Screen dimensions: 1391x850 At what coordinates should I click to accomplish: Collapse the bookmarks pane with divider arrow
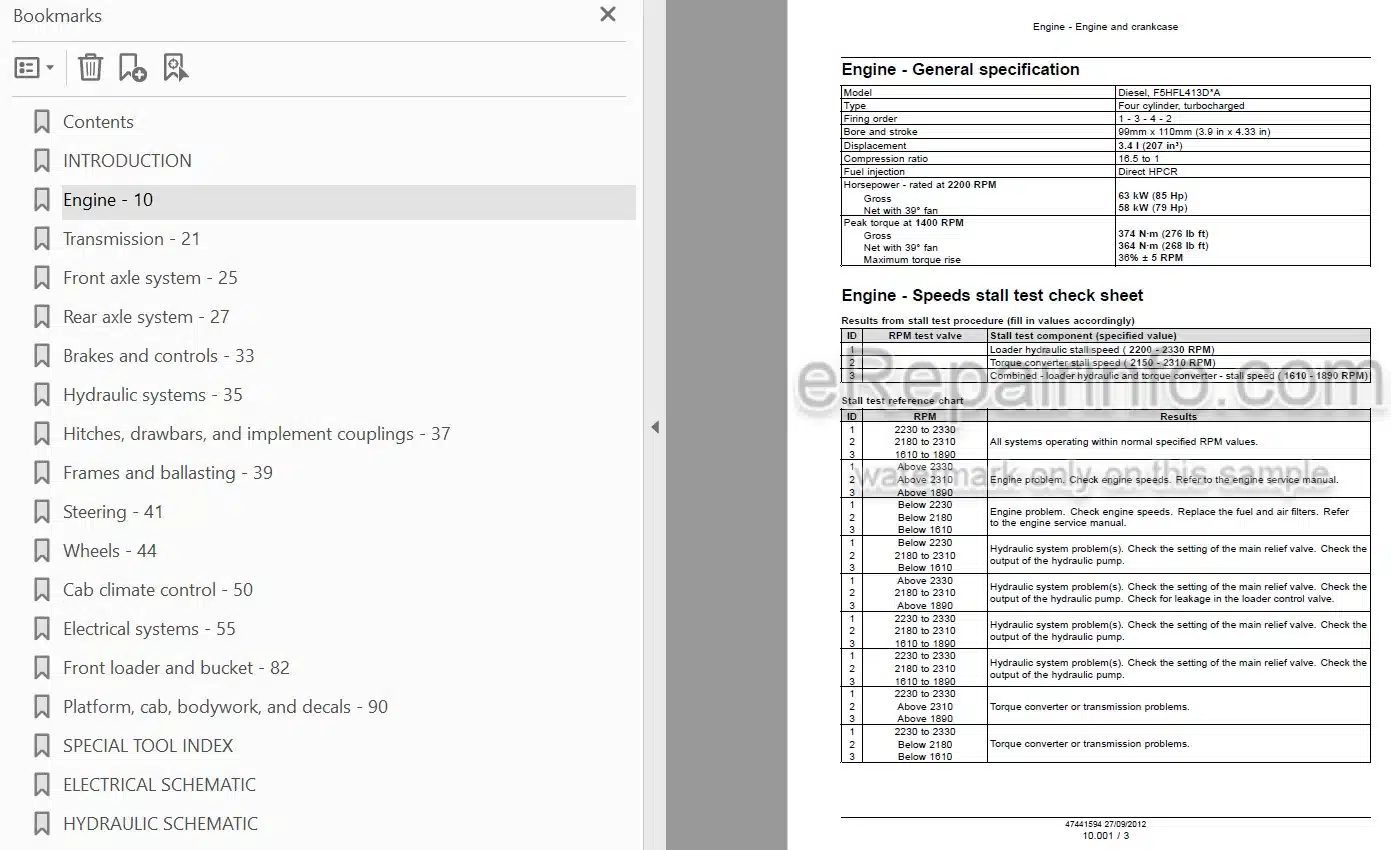click(x=655, y=427)
